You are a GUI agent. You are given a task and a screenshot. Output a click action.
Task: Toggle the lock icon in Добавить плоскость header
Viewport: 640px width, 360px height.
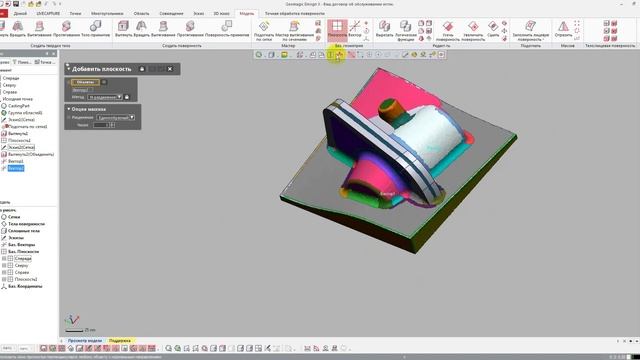click(x=142, y=69)
